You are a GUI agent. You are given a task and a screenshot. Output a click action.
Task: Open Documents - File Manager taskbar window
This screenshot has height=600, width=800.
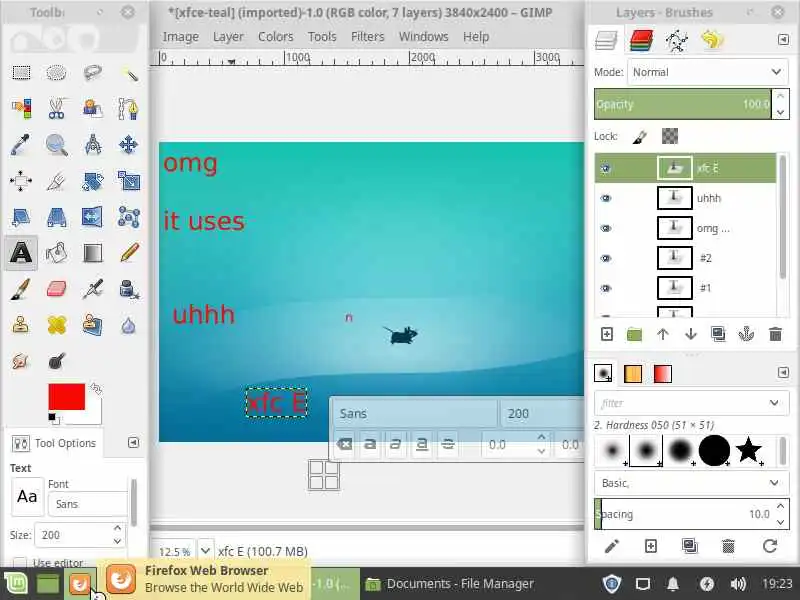point(449,584)
